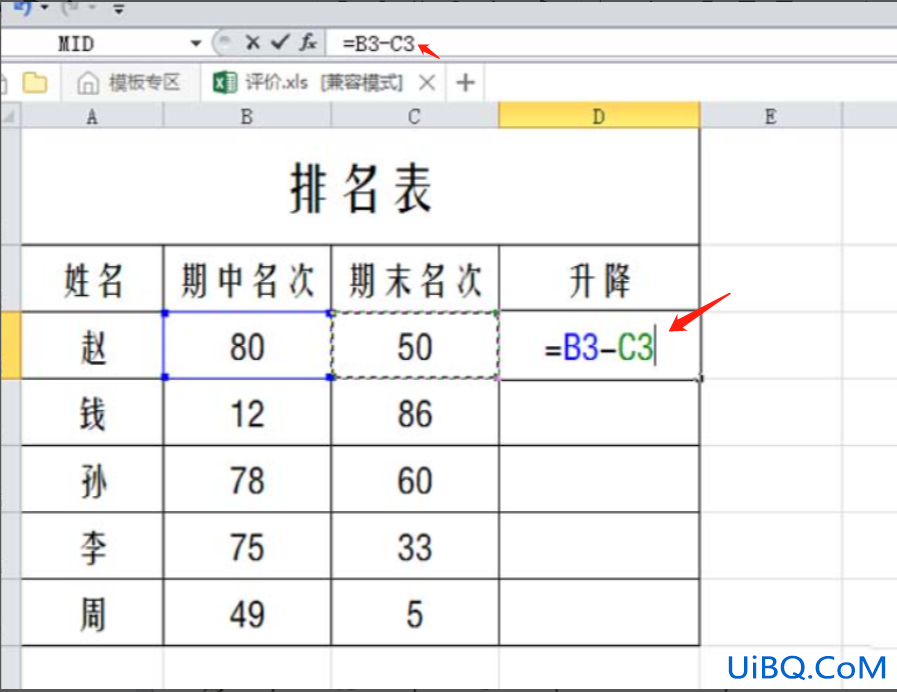Select column B header
The height and width of the screenshot is (692, 897).
tap(247, 116)
